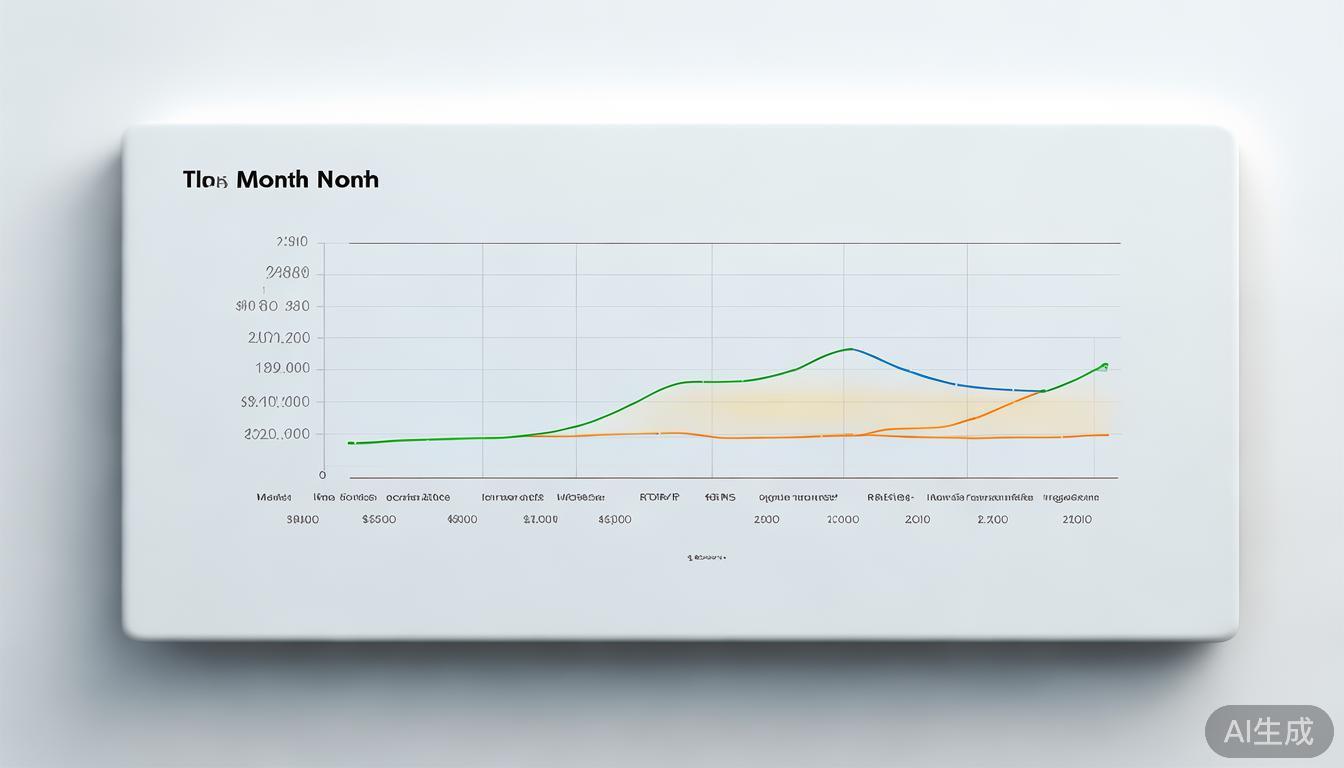Click the "$8500" x-axis value
Image resolution: width=1344 pixels, height=768 pixels.
[x=379, y=520]
